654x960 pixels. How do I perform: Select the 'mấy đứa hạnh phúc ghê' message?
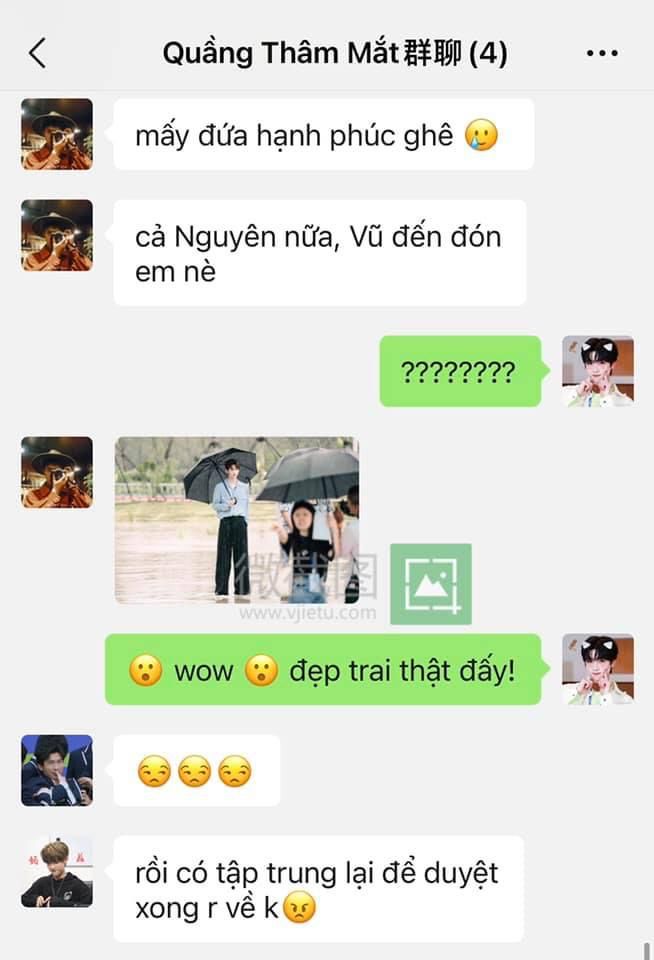pos(323,134)
